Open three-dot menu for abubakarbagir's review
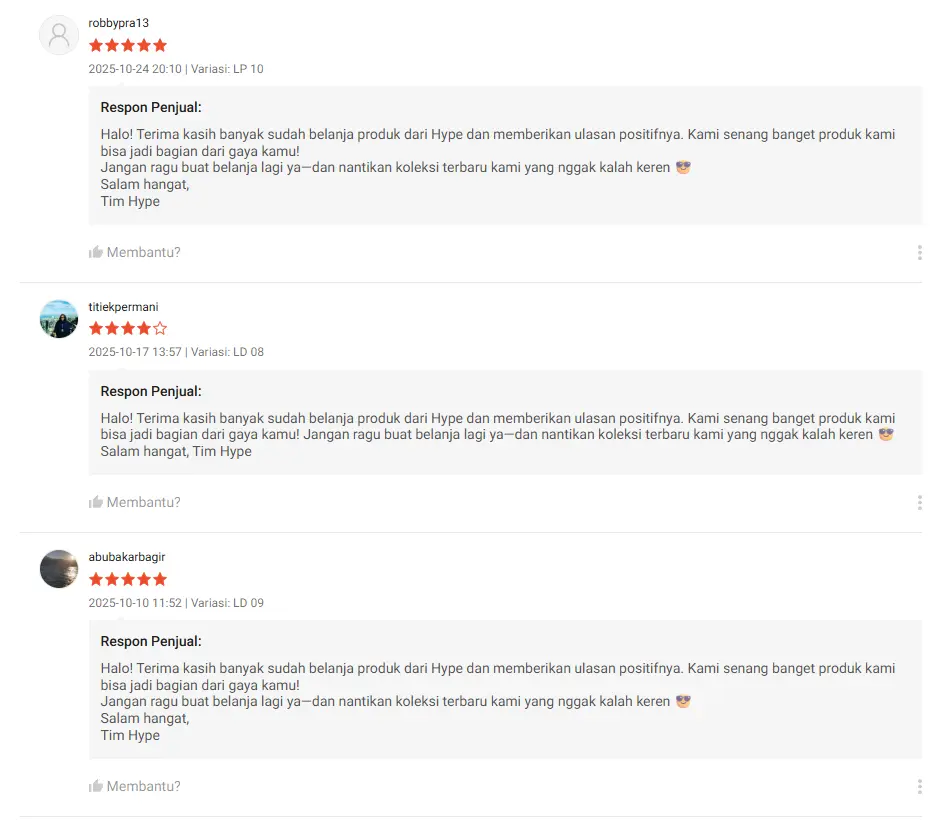Screen dimensions: 942x820 [x=919, y=787]
